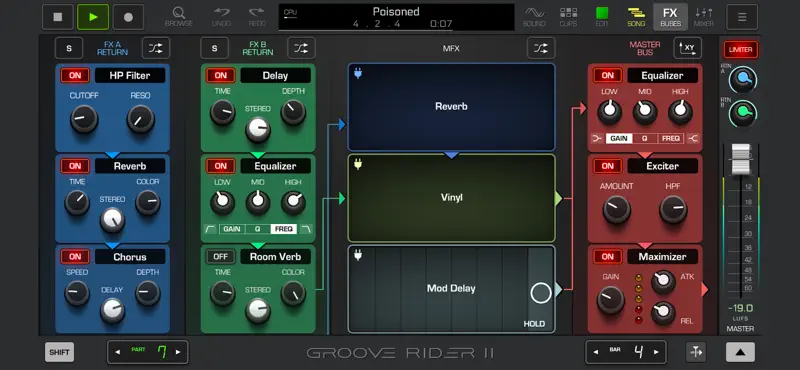Viewport: 800px width, 370px height.
Task: Select GAIN tab in Master Equalizer
Action: click(619, 138)
